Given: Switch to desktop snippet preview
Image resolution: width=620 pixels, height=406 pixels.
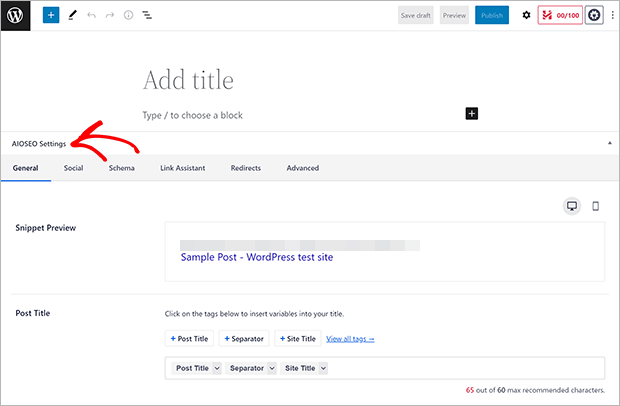Looking at the screenshot, I should pyautogui.click(x=572, y=205).
